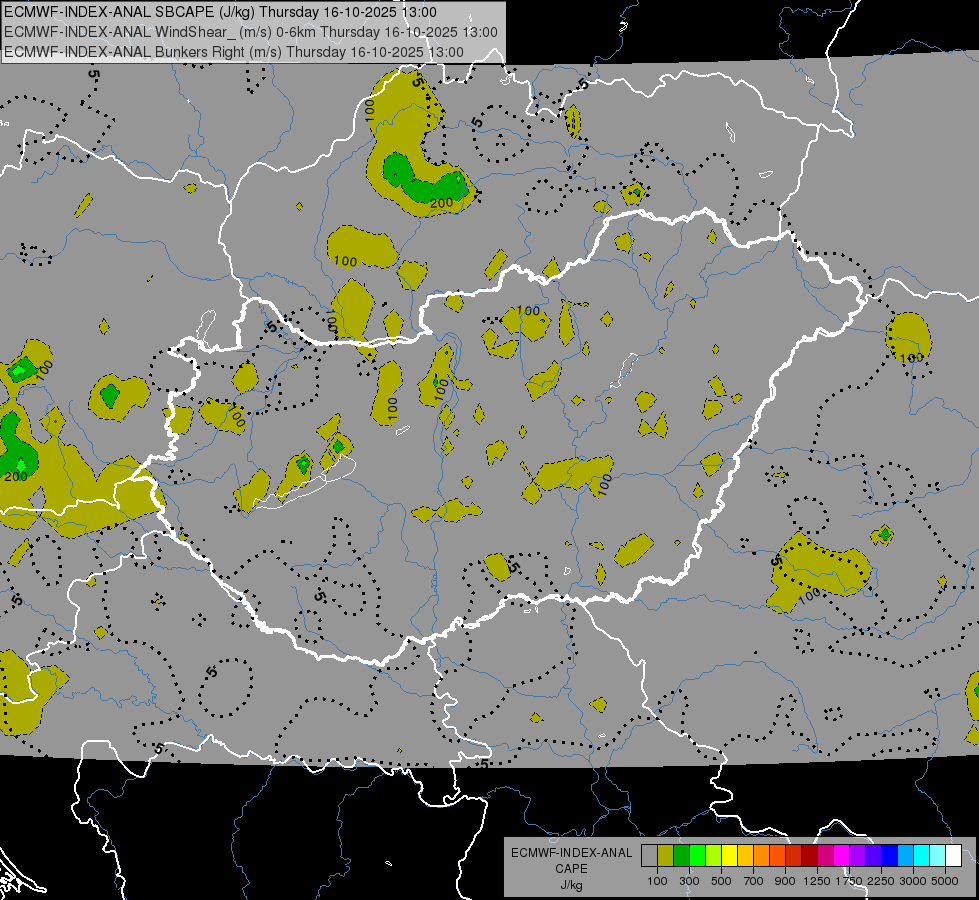
Task: Click the gray swatch in the CAPE legend
Action: pyautogui.click(x=649, y=855)
